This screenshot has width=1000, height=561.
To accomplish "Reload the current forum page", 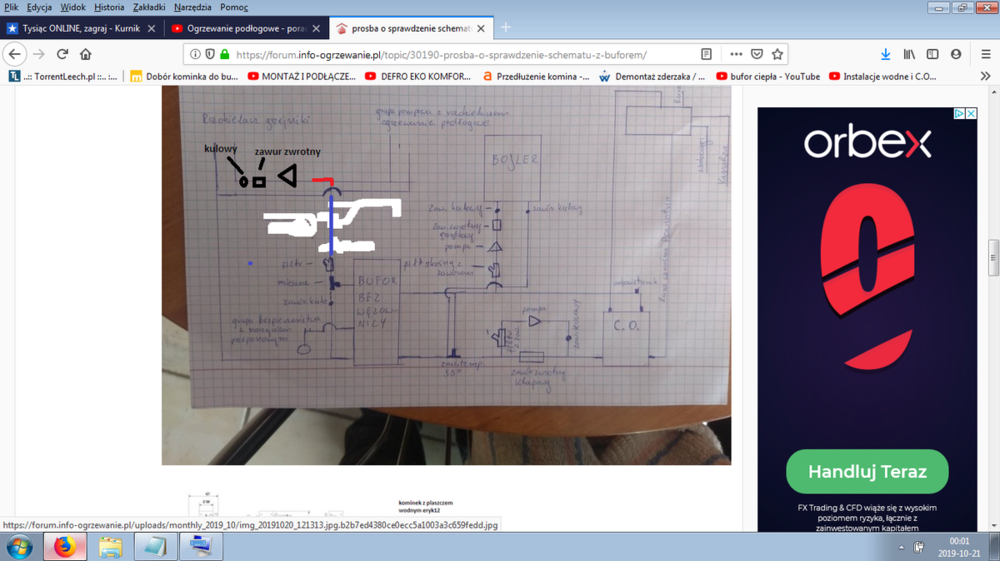I will (62, 54).
